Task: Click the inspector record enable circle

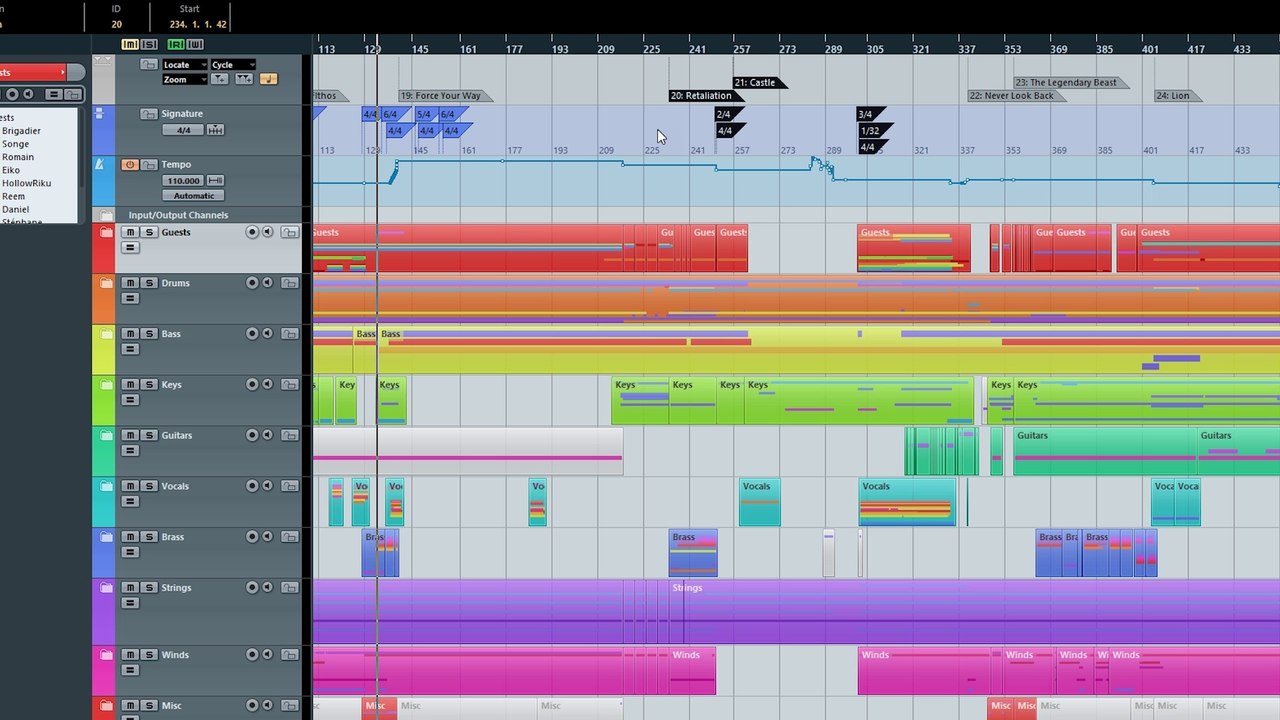Action: 12,94
